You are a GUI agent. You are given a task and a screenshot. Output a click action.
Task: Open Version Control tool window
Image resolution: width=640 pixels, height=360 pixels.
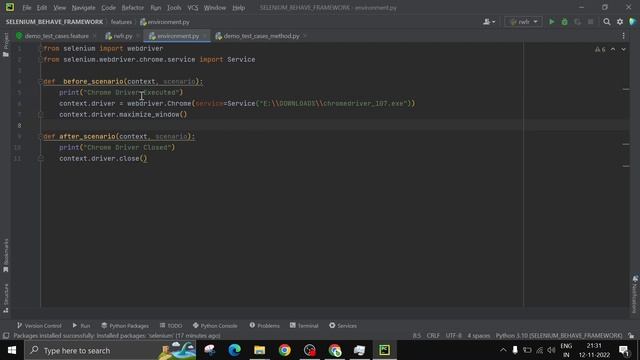39,326
